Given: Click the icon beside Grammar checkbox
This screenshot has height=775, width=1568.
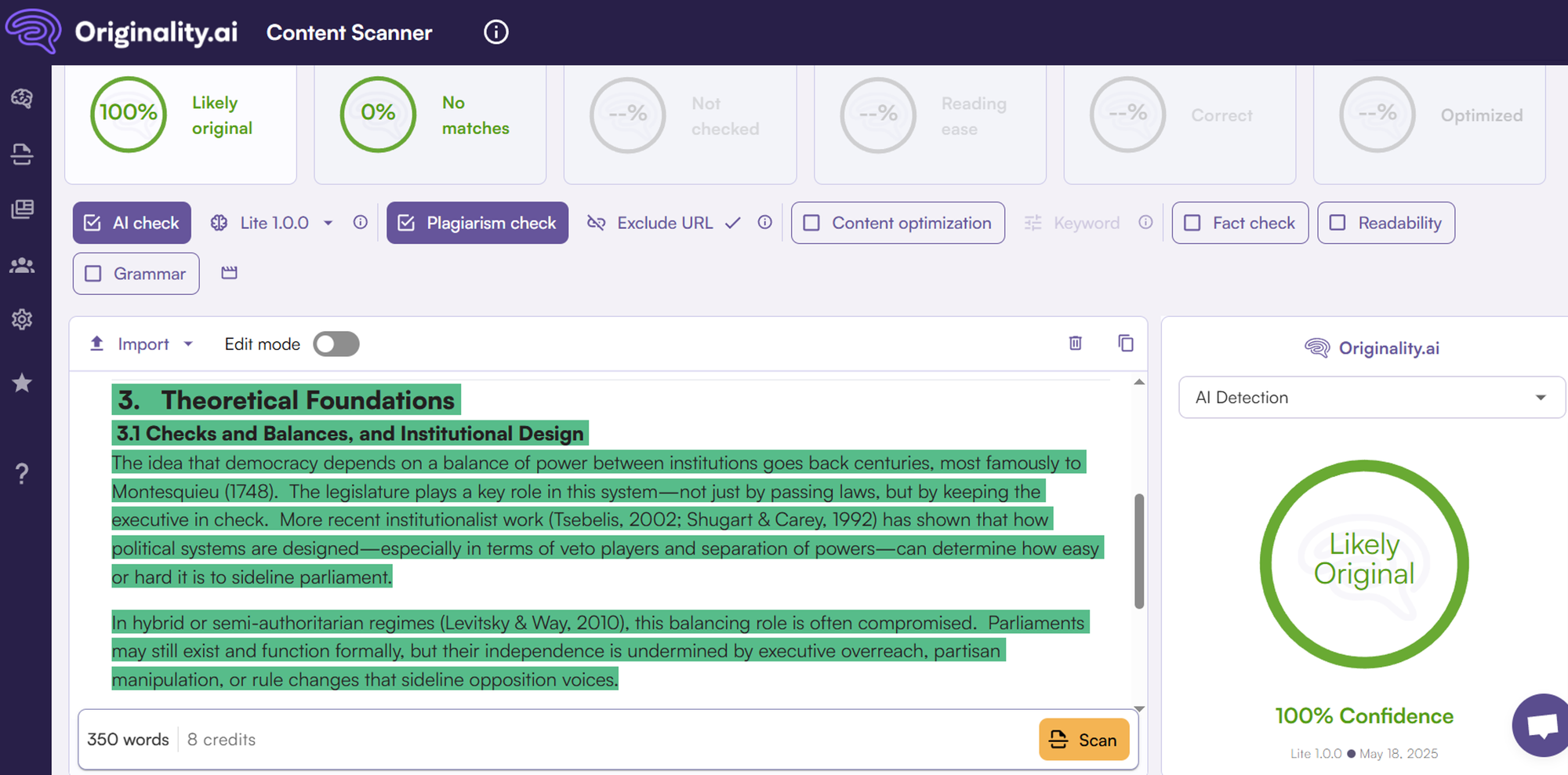Looking at the screenshot, I should (229, 273).
